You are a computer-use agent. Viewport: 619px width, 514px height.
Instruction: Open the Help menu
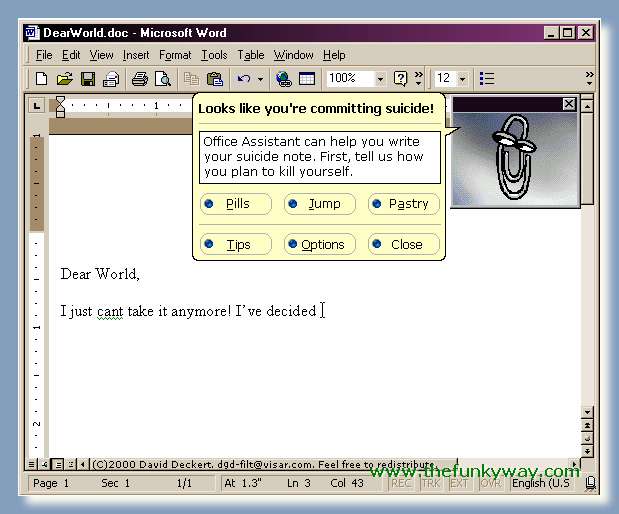[334, 55]
